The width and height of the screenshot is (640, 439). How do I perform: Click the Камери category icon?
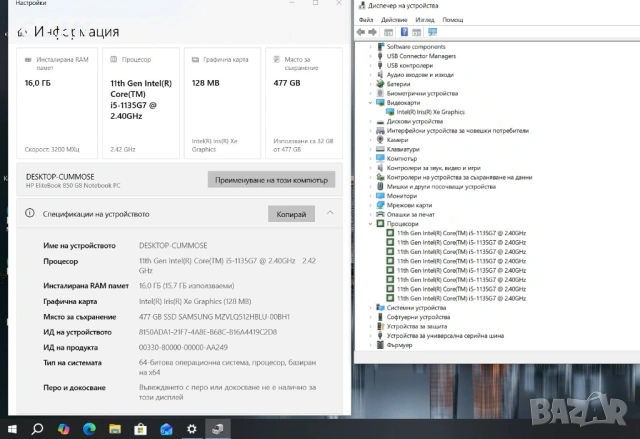coord(380,140)
